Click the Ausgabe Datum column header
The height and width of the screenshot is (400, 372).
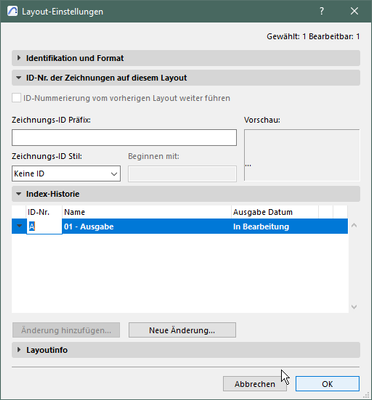[275, 212]
